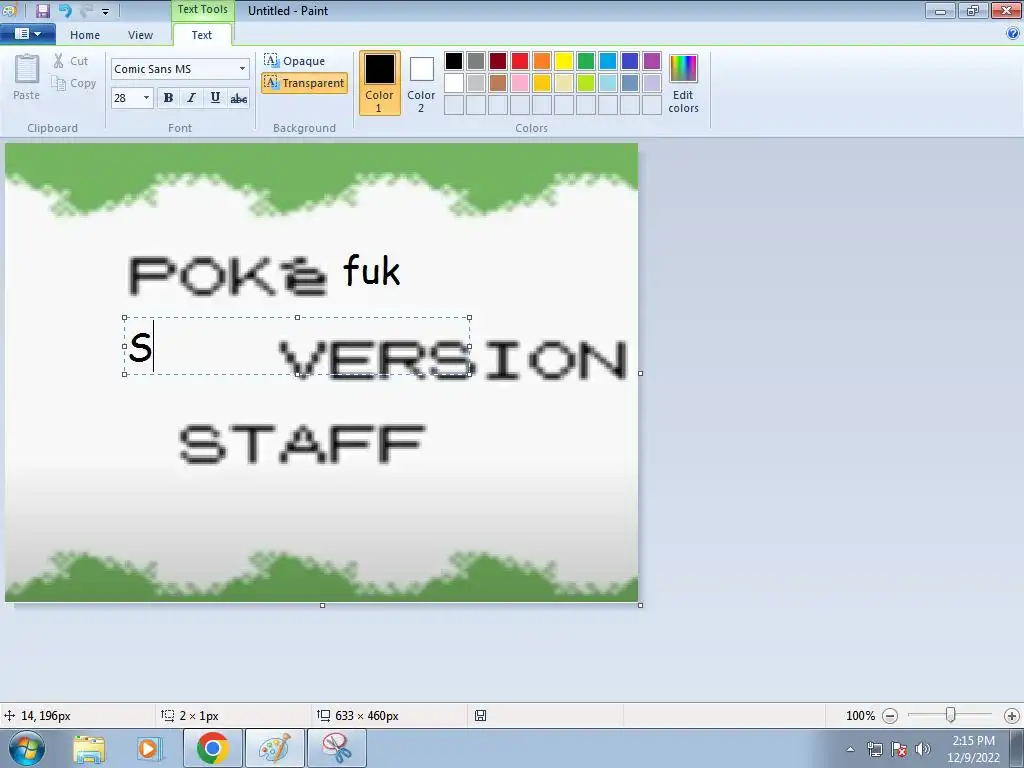The image size is (1024, 768).
Task: Pick the turquoise color swatch in top row
Action: tap(608, 61)
